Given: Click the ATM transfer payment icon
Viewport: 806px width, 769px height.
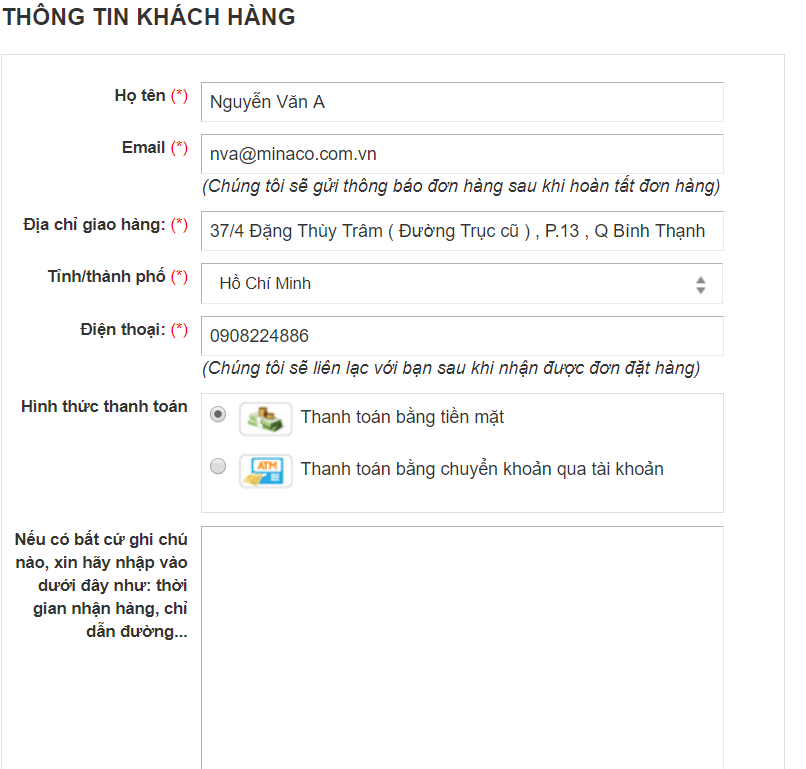Looking at the screenshot, I should coord(266,471).
